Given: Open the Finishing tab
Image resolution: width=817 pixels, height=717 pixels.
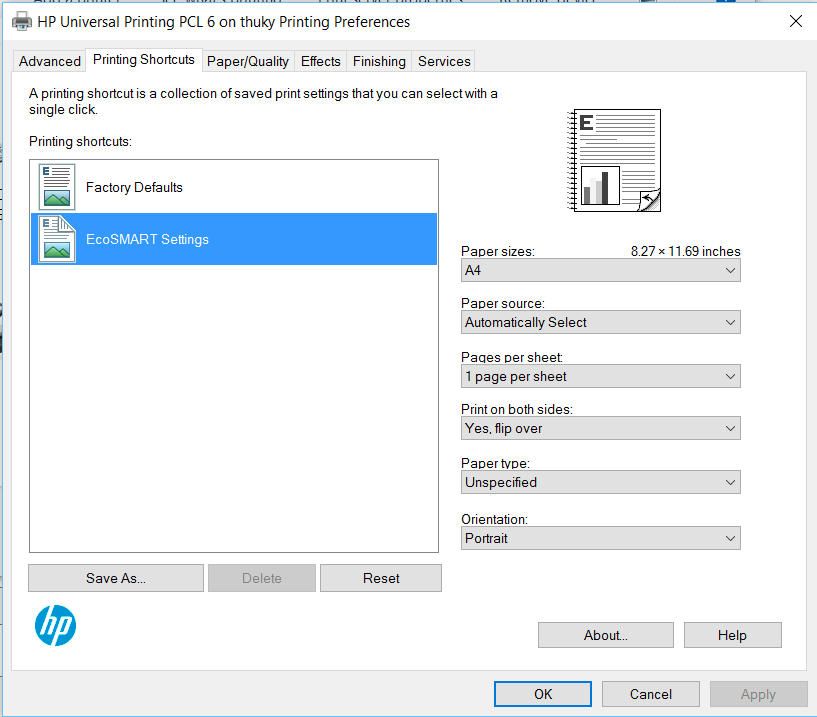Looking at the screenshot, I should point(379,61).
